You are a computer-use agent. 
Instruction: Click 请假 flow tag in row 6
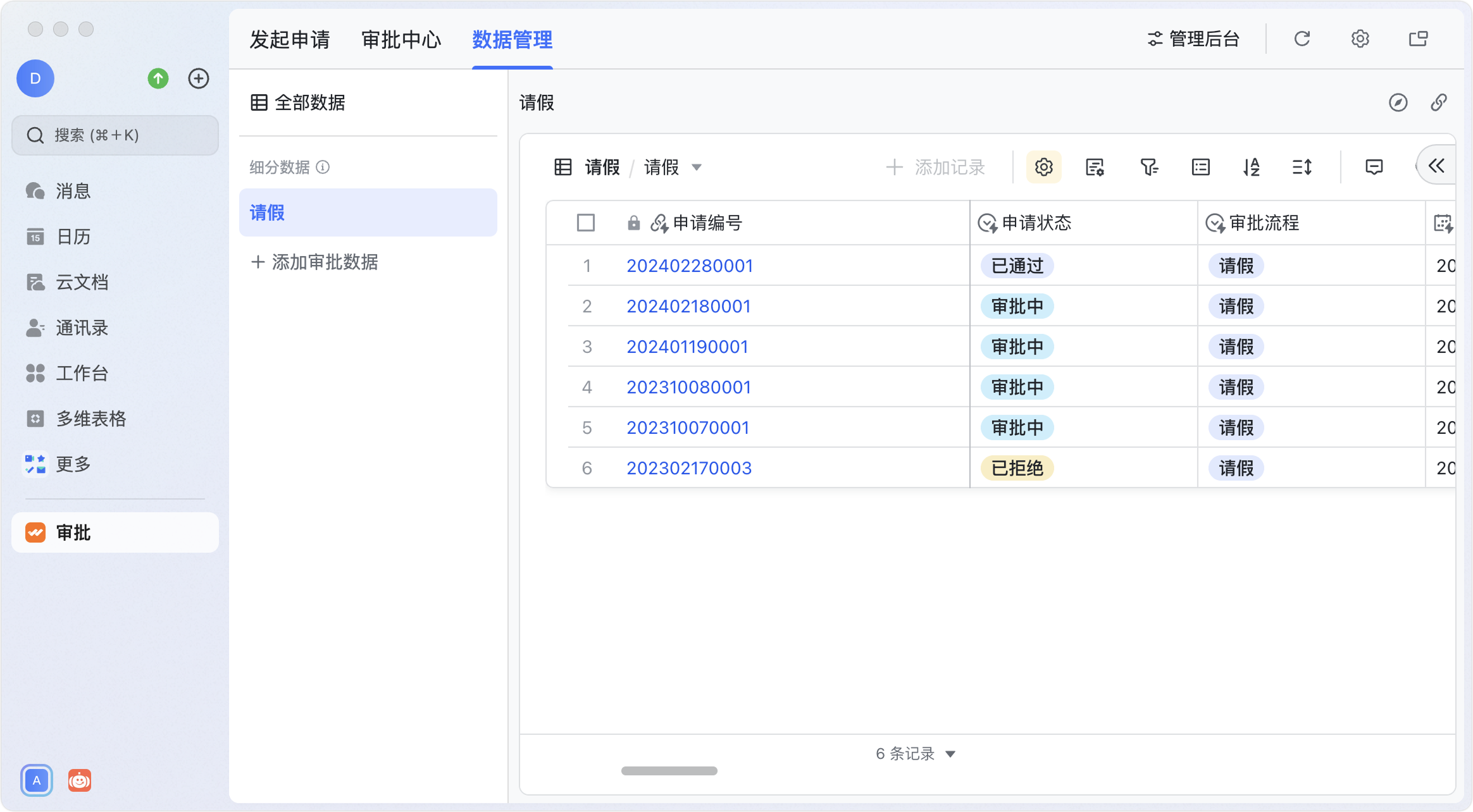(1236, 468)
